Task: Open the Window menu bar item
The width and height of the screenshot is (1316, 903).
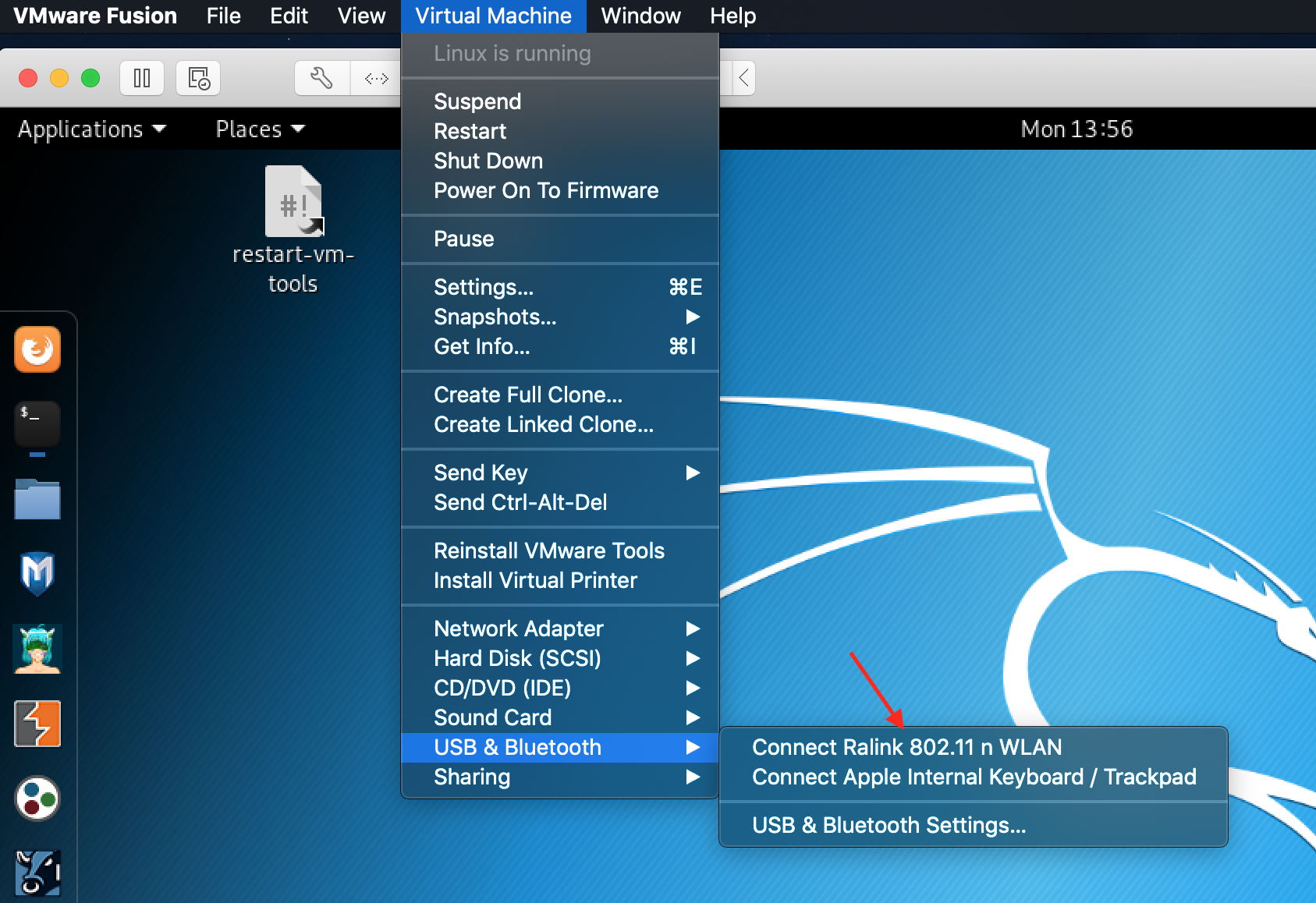Action: tap(640, 16)
